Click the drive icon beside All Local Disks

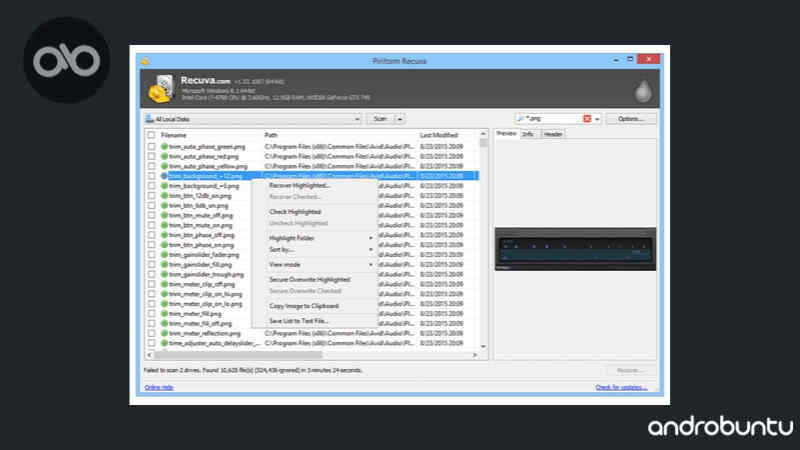pyautogui.click(x=149, y=119)
